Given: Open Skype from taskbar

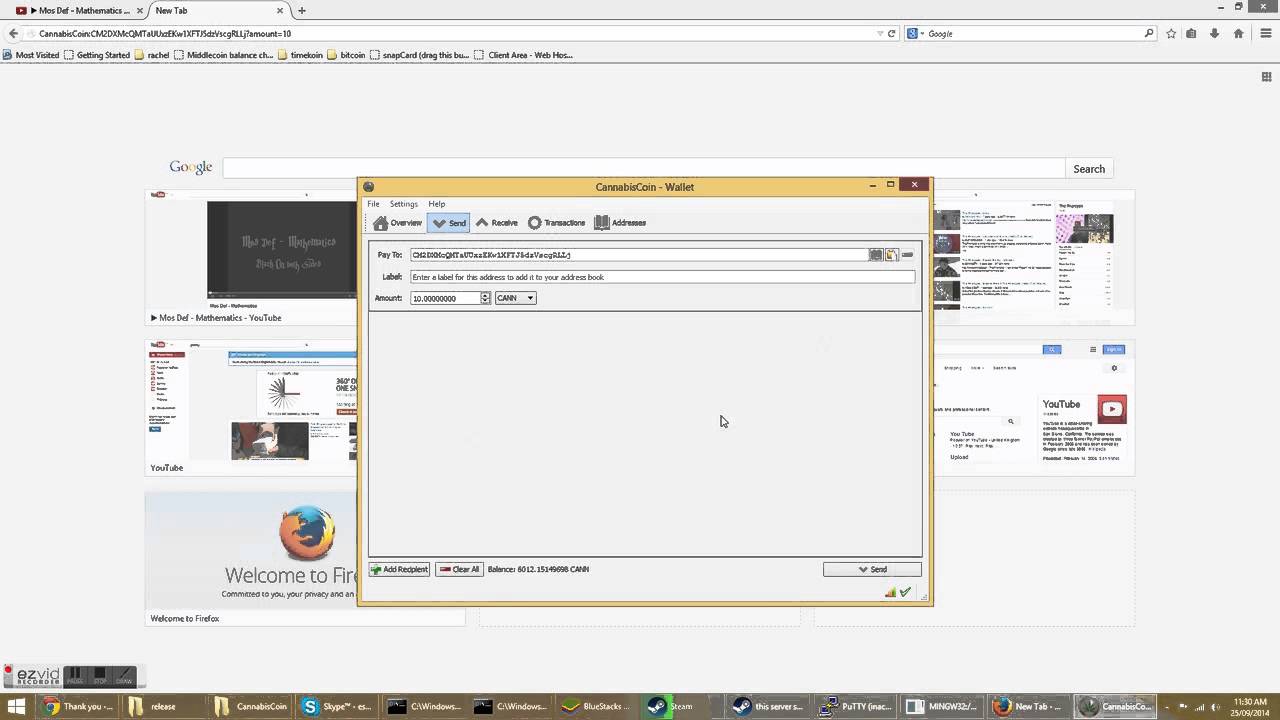Looking at the screenshot, I should [338, 706].
